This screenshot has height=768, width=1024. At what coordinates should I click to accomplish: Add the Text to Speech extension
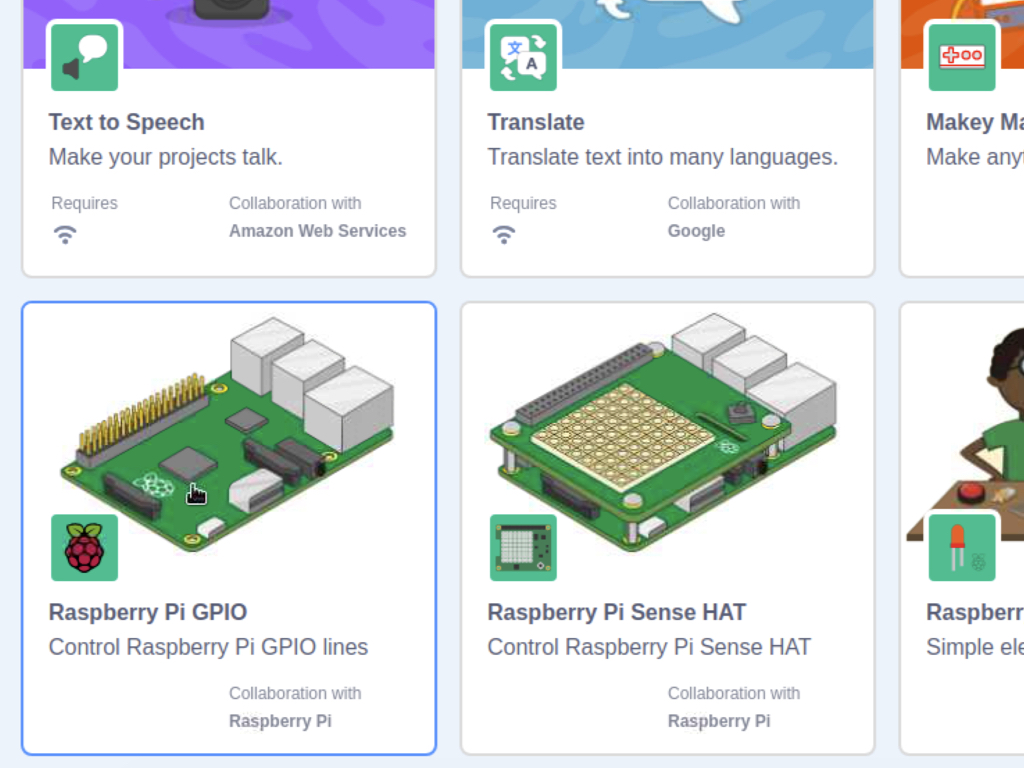tap(229, 138)
